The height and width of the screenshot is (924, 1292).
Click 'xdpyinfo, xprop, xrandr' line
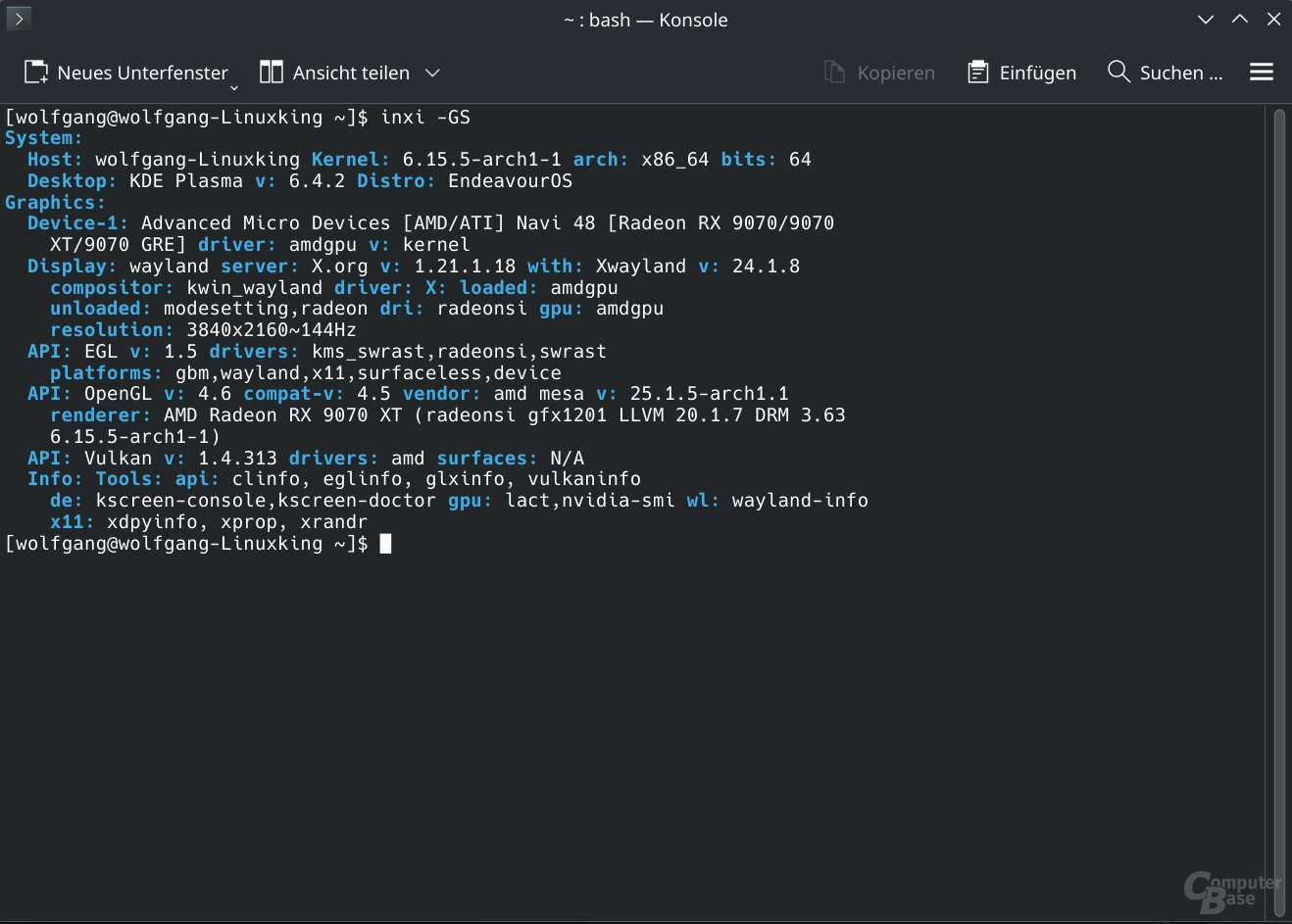coord(237,521)
